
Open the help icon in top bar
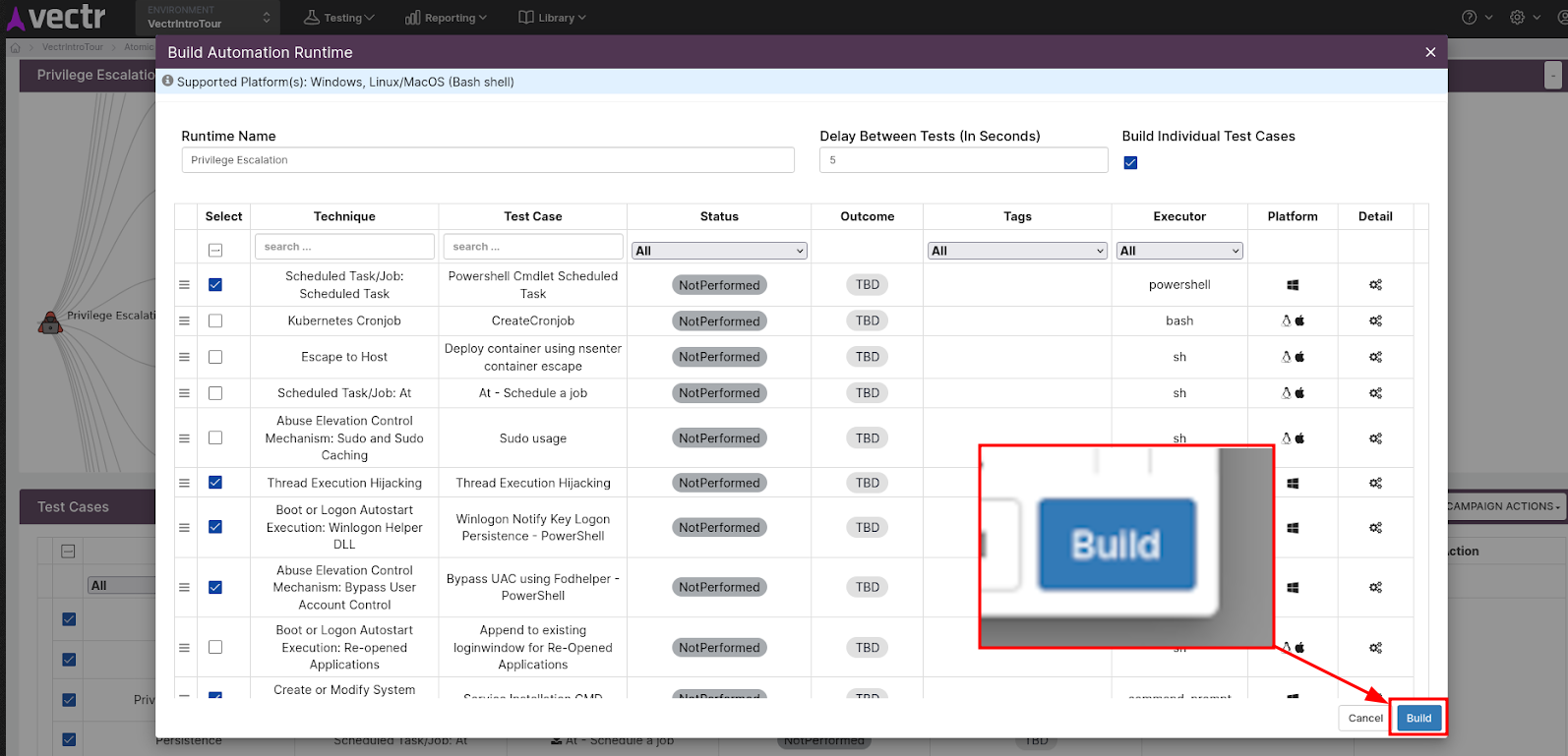pos(1469,18)
